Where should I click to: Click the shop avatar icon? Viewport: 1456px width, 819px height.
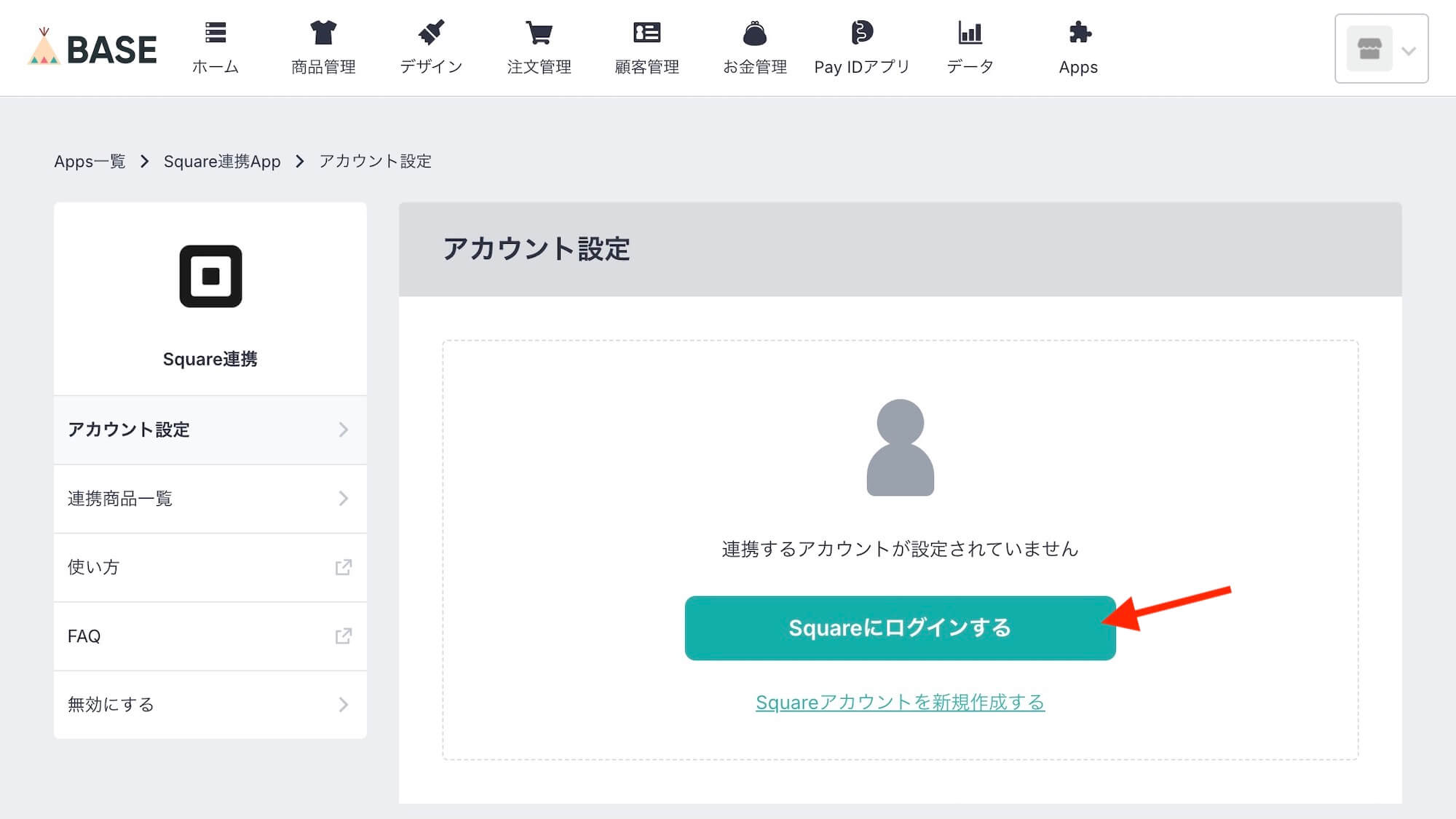[1369, 49]
